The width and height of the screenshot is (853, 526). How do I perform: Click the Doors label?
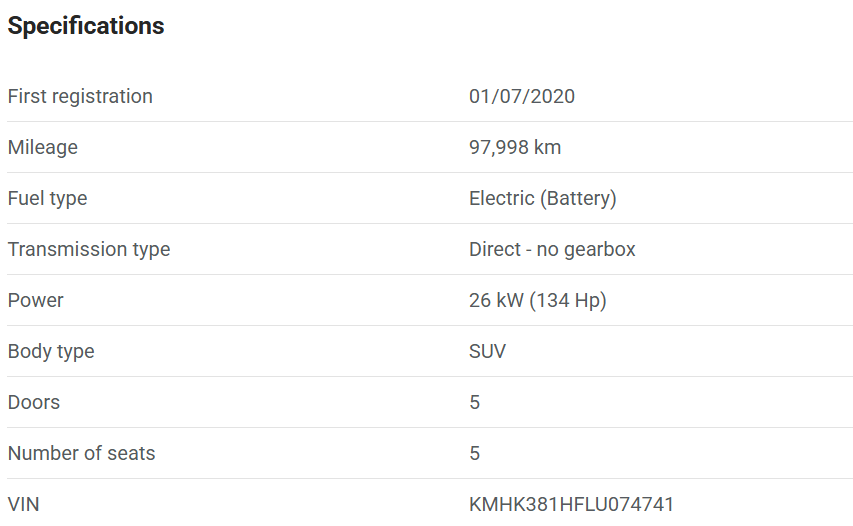click(34, 403)
